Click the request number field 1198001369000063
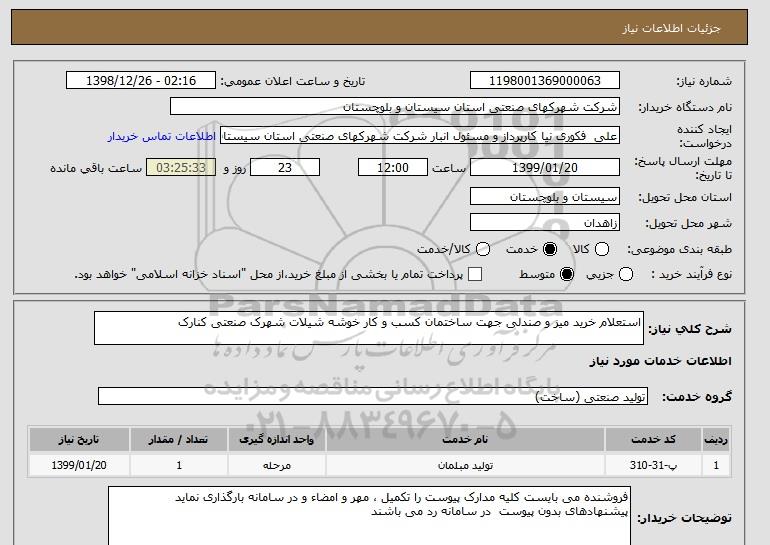Viewport: 770px width, 545px height. point(545,81)
